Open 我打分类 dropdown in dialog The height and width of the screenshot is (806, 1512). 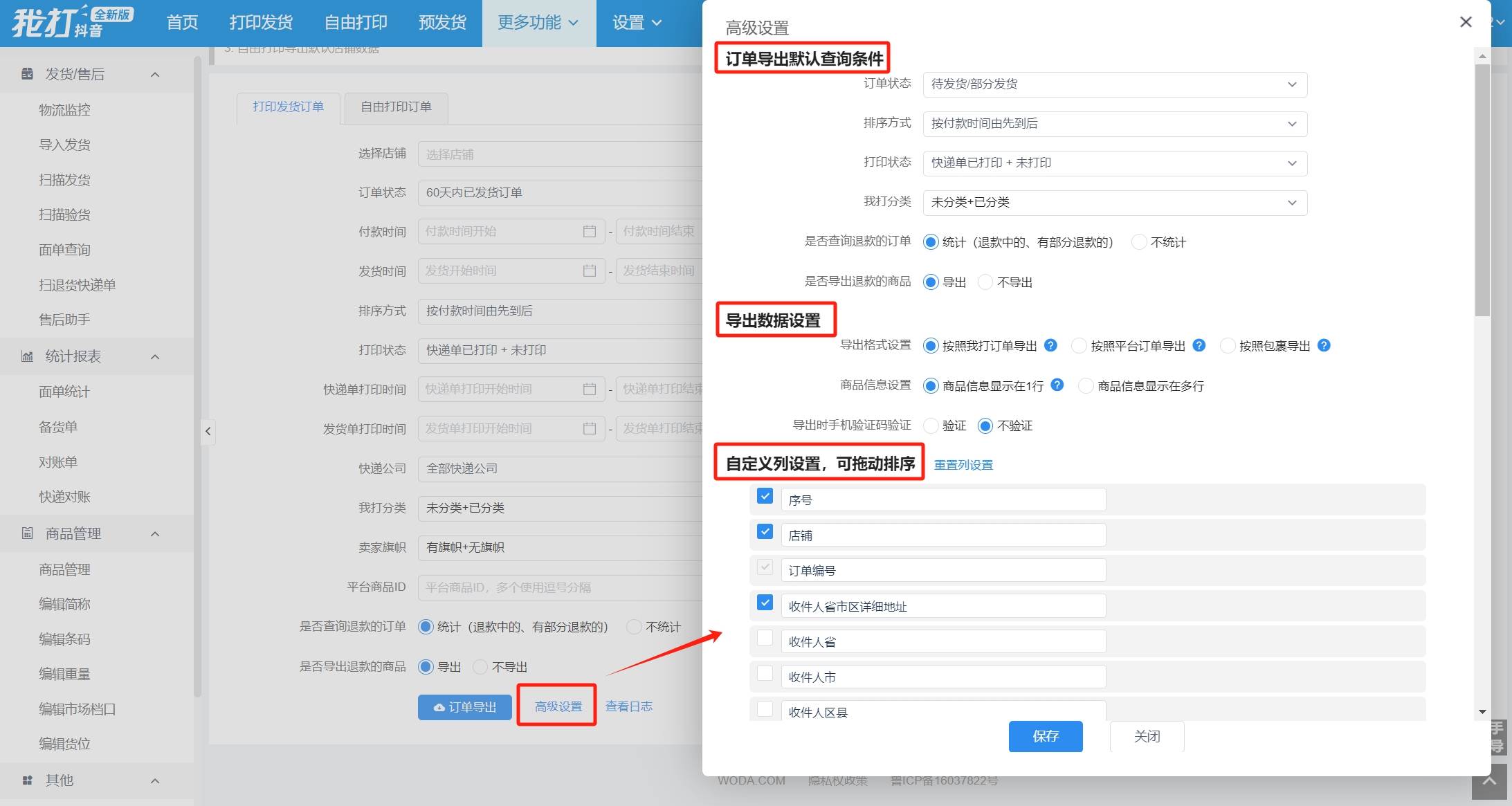[1115, 203]
